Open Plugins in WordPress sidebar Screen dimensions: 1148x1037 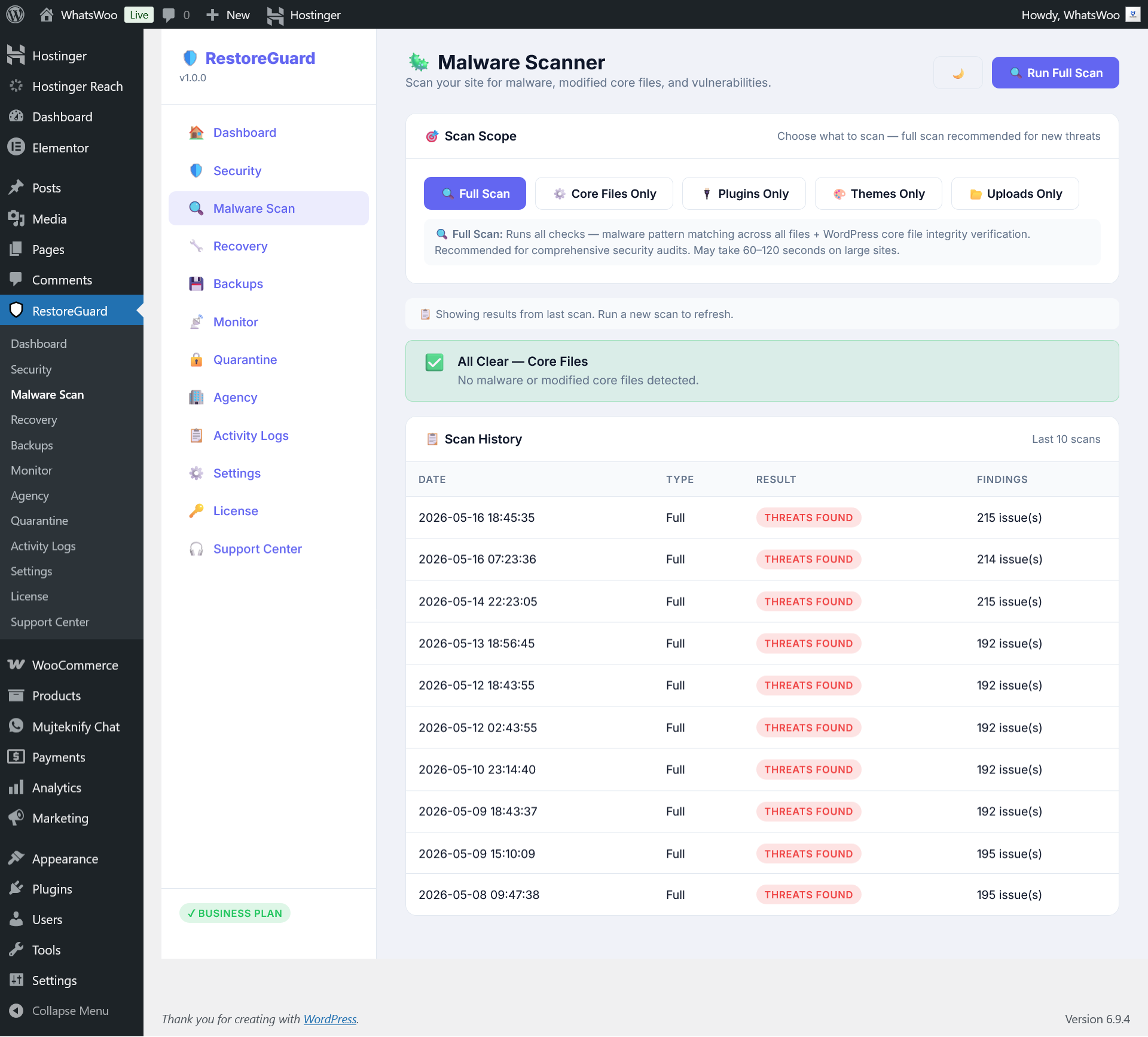pyautogui.click(x=72, y=889)
